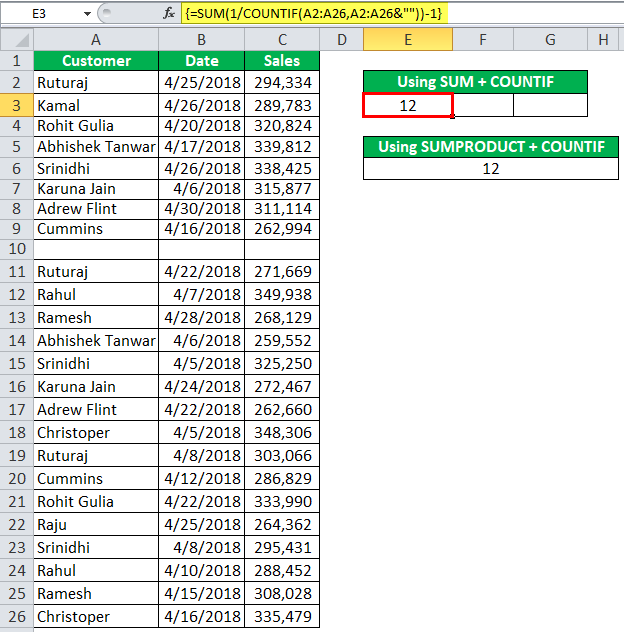This screenshot has width=624, height=632.
Task: Click date 4/24/2018
Action: (202, 387)
